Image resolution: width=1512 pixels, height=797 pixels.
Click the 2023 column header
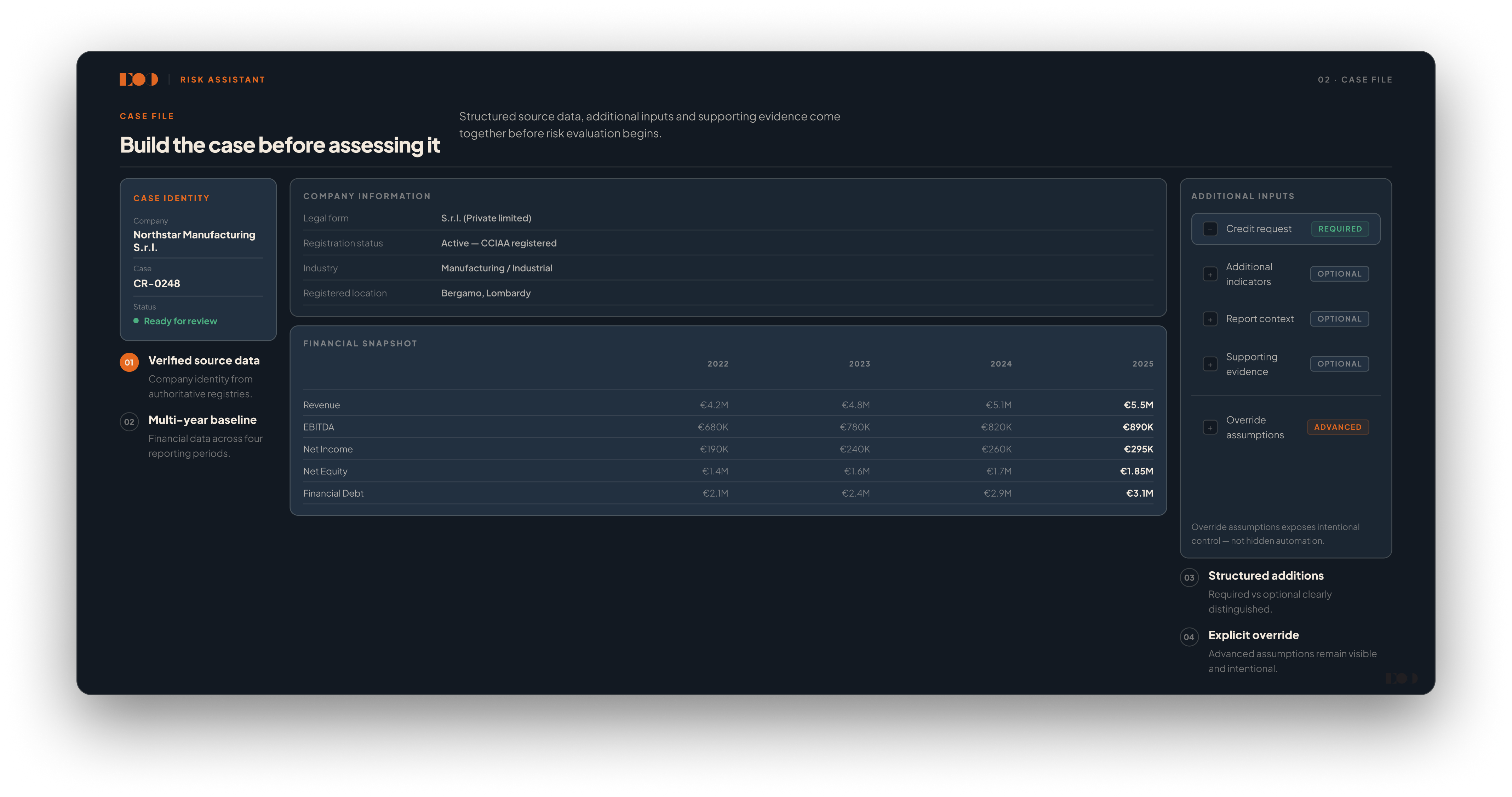point(859,364)
